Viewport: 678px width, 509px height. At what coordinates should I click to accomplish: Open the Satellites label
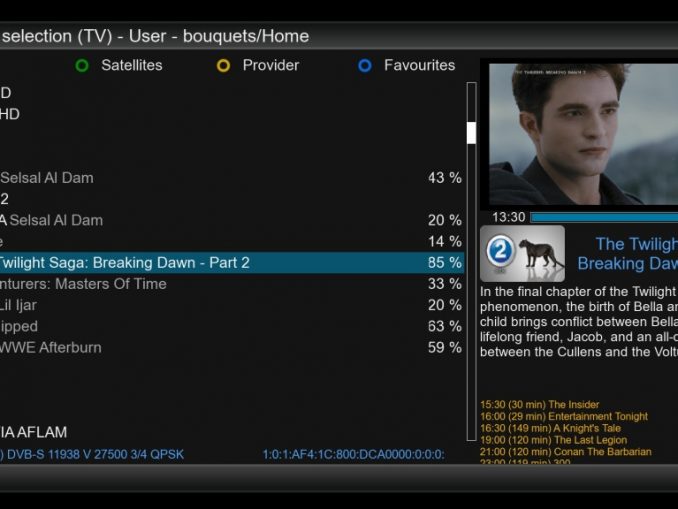click(132, 65)
